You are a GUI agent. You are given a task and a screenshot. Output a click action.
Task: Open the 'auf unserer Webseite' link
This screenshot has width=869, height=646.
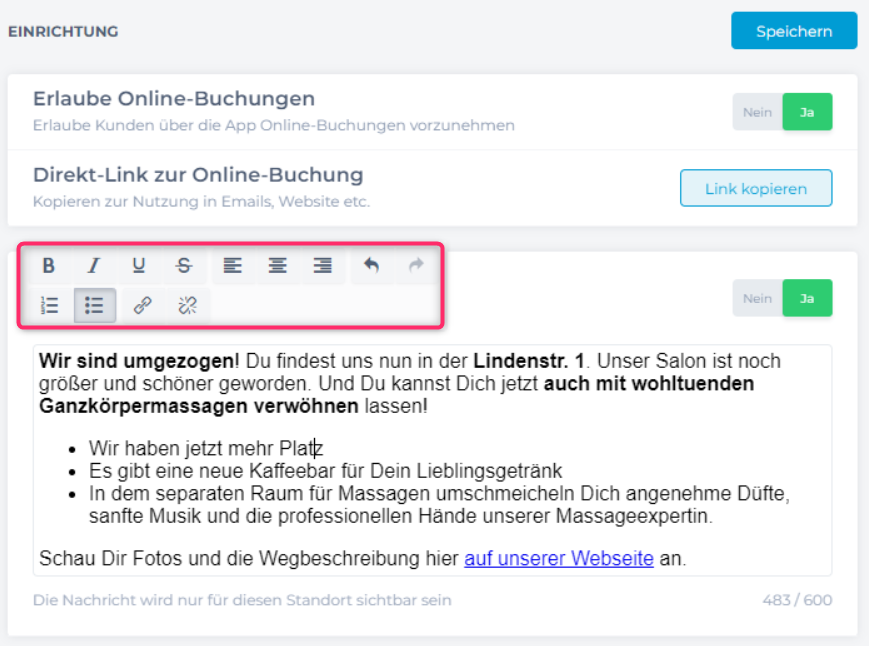tap(558, 558)
